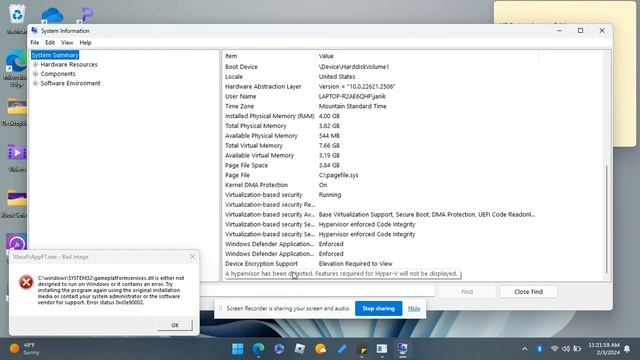This screenshot has width=640, height=360.
Task: Open Clipchamp from the taskbar
Action: 279,349
